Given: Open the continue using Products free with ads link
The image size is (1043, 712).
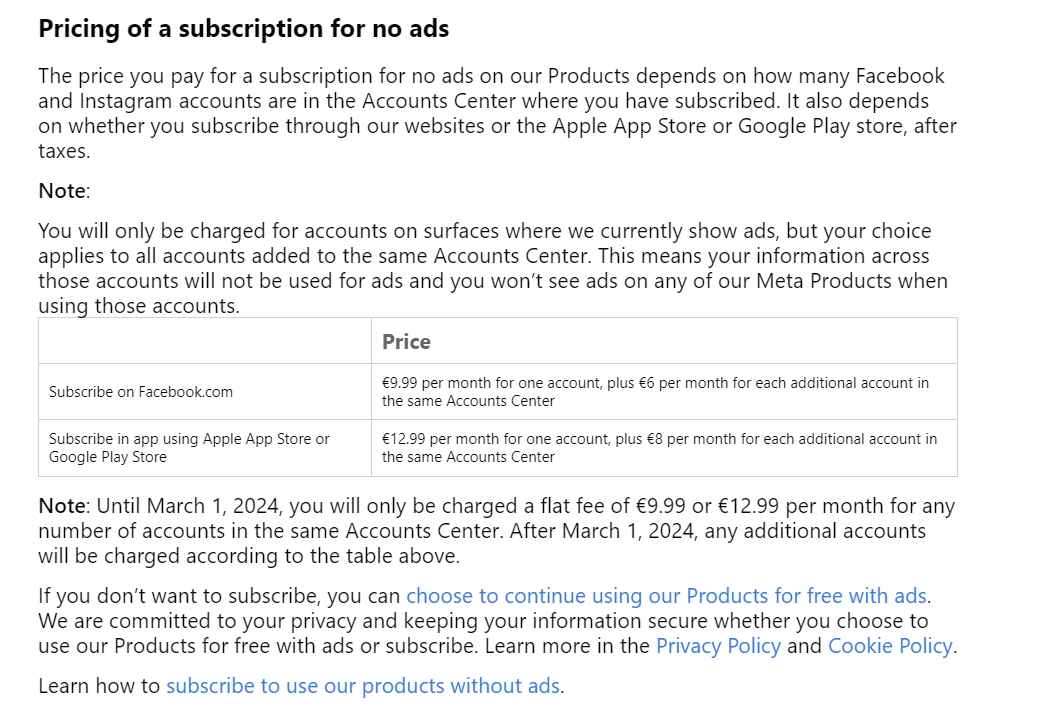Looking at the screenshot, I should 666,596.
